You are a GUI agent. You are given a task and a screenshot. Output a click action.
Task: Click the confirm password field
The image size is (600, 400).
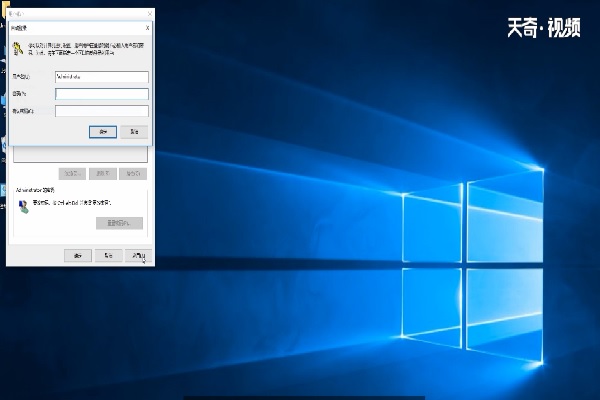pos(102,111)
